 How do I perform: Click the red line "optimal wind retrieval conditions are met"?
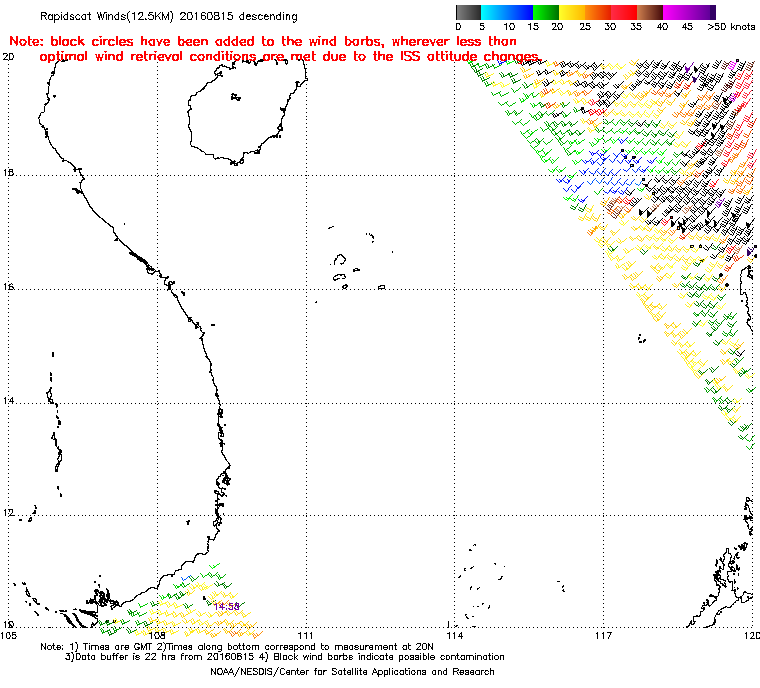pos(289,57)
